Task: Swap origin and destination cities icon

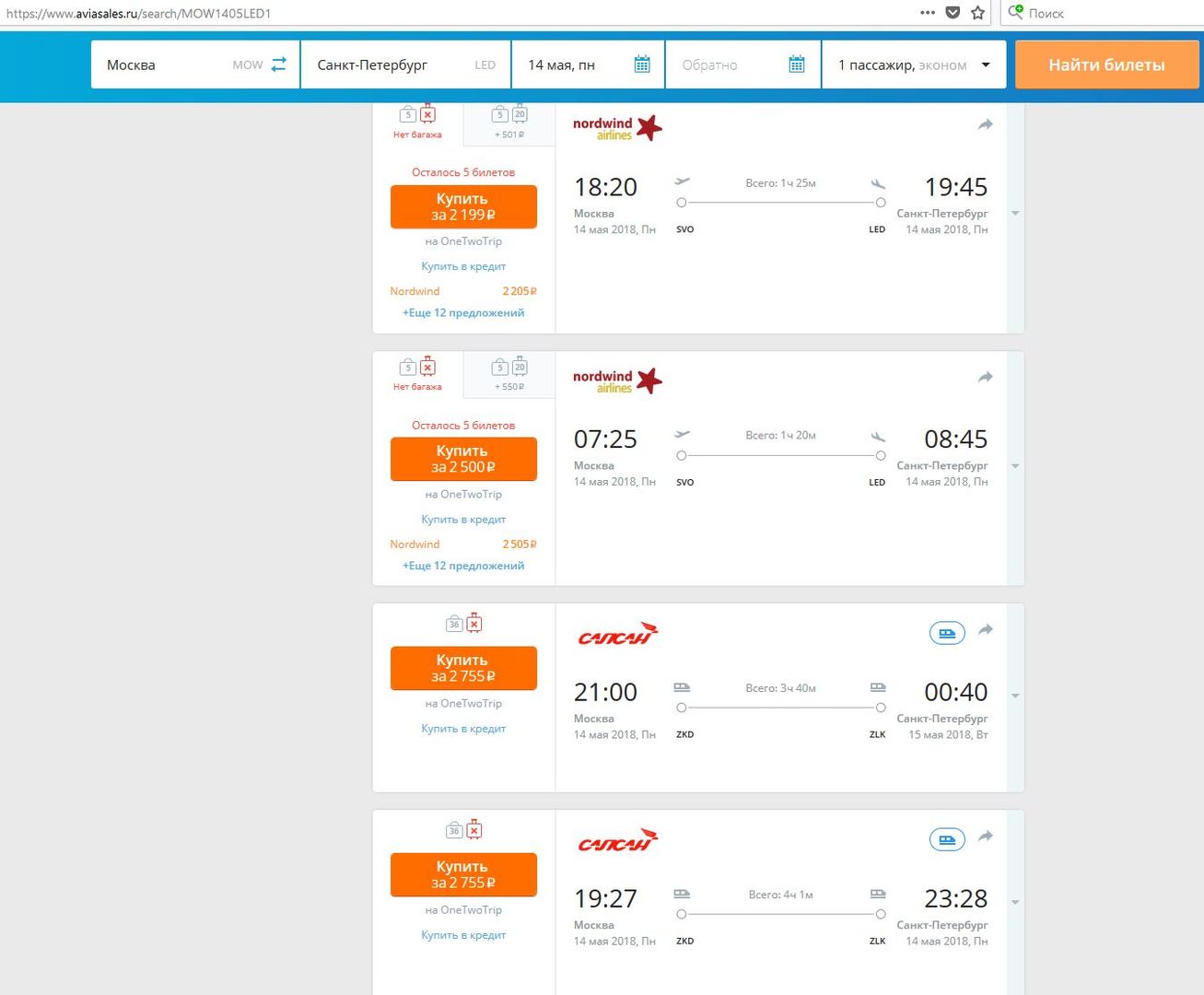Action: (279, 64)
